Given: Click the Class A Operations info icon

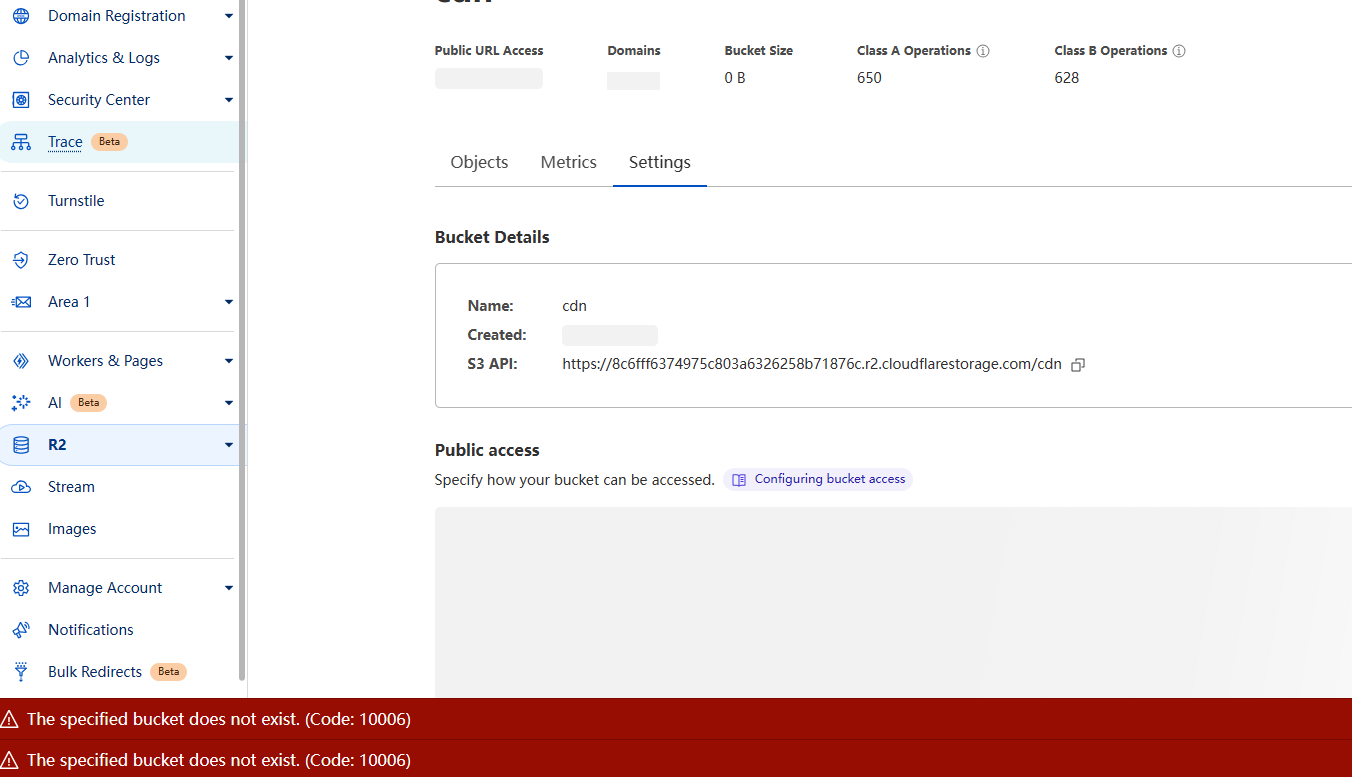Looking at the screenshot, I should tap(983, 51).
